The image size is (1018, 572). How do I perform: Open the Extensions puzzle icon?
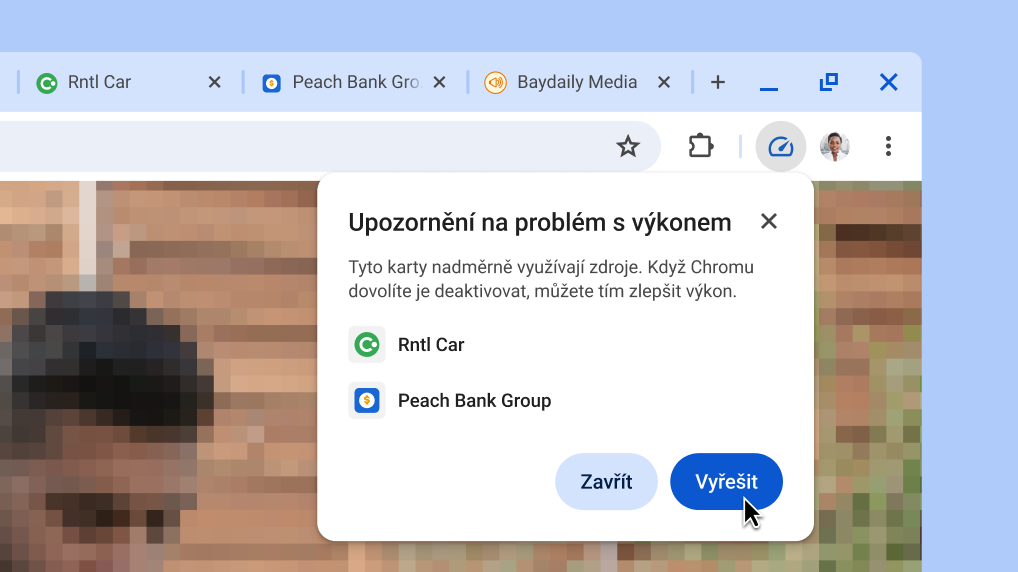point(701,146)
